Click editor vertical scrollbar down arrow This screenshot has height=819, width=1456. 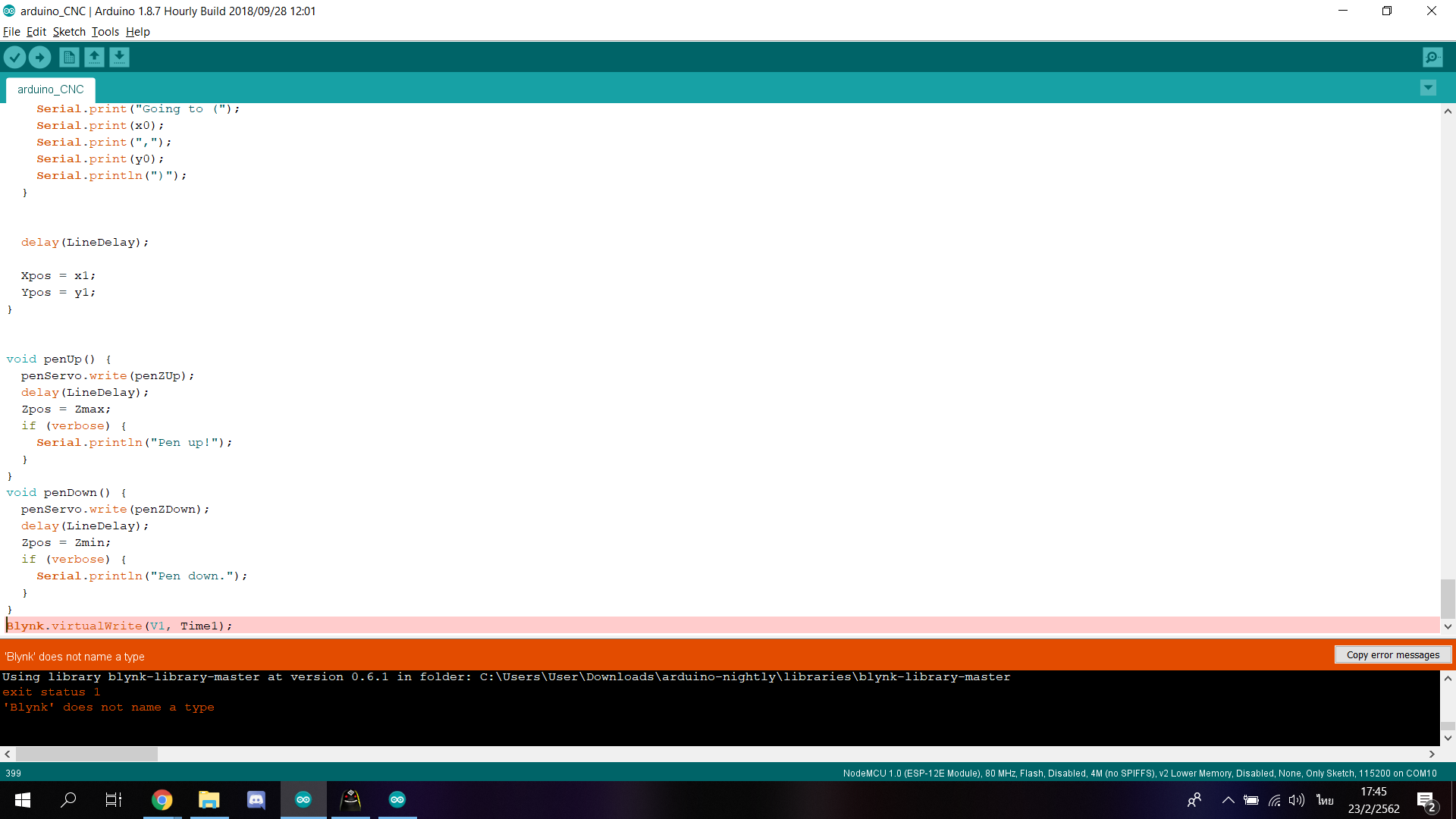1448,626
